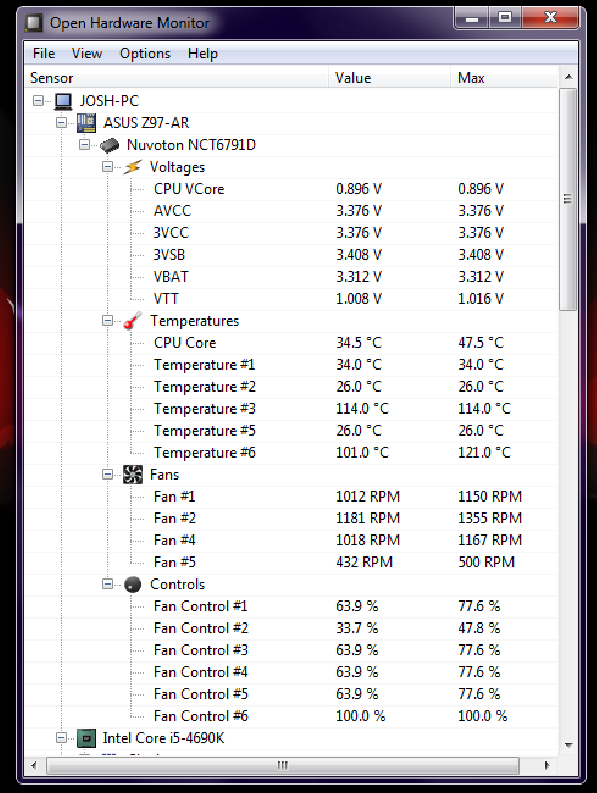597x793 pixels.
Task: Click the 47.5 °C max value
Action: point(481,343)
